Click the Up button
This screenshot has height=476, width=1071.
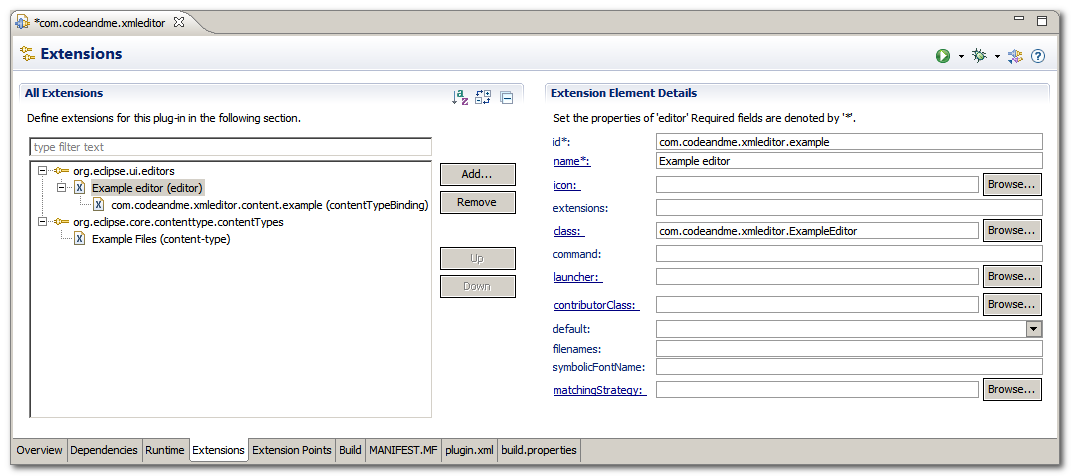point(477,259)
